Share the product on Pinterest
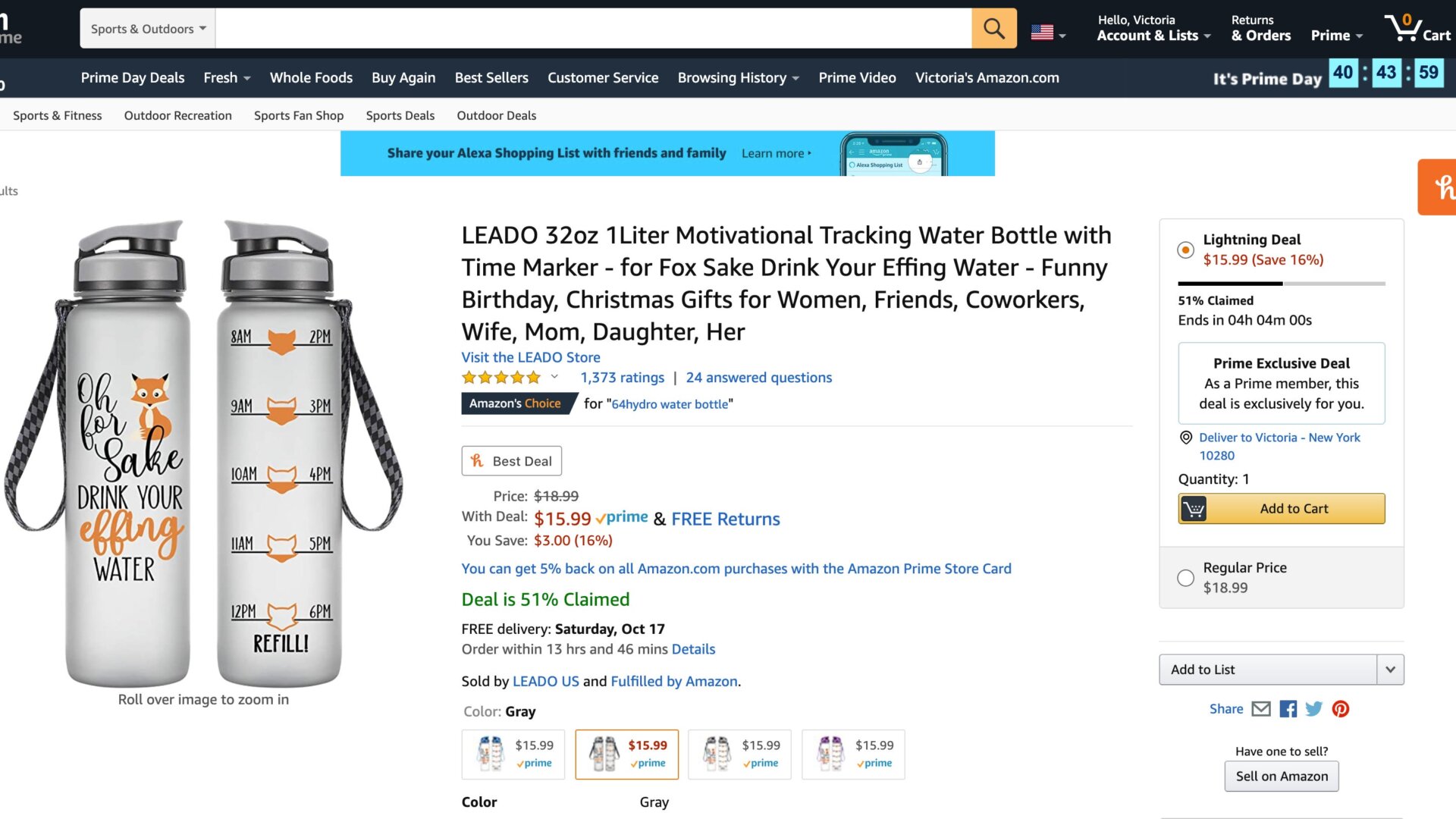1456x819 pixels. tap(1341, 709)
